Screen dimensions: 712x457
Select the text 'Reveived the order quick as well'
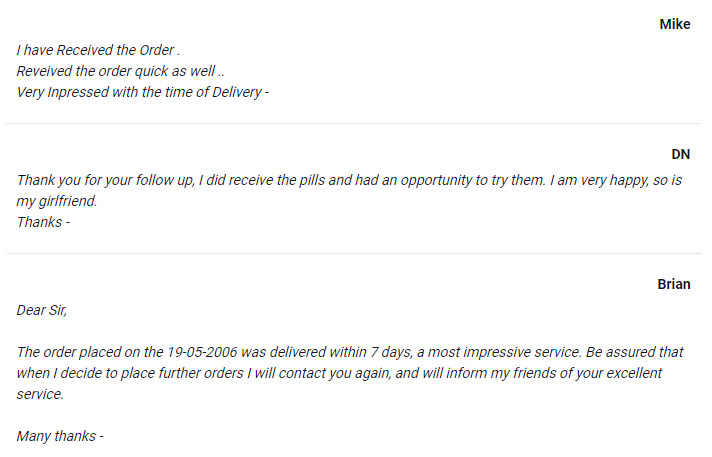116,71
